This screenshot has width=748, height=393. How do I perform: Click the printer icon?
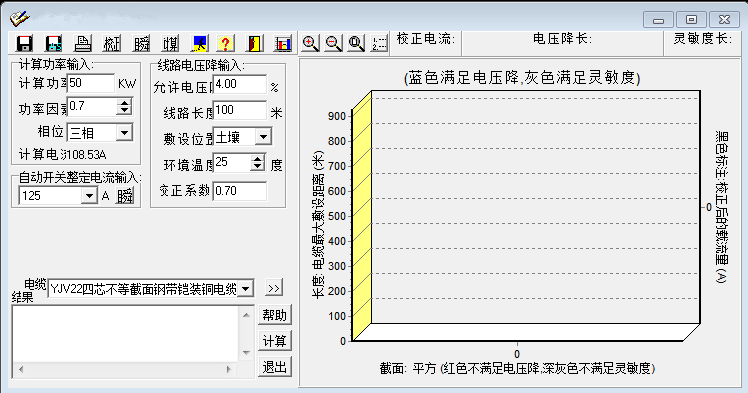83,43
